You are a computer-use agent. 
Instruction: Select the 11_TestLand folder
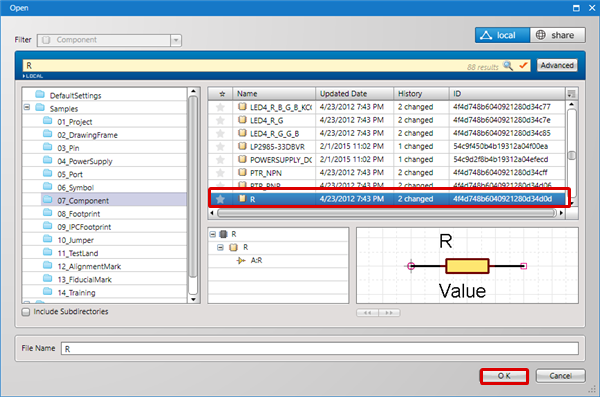point(78,253)
